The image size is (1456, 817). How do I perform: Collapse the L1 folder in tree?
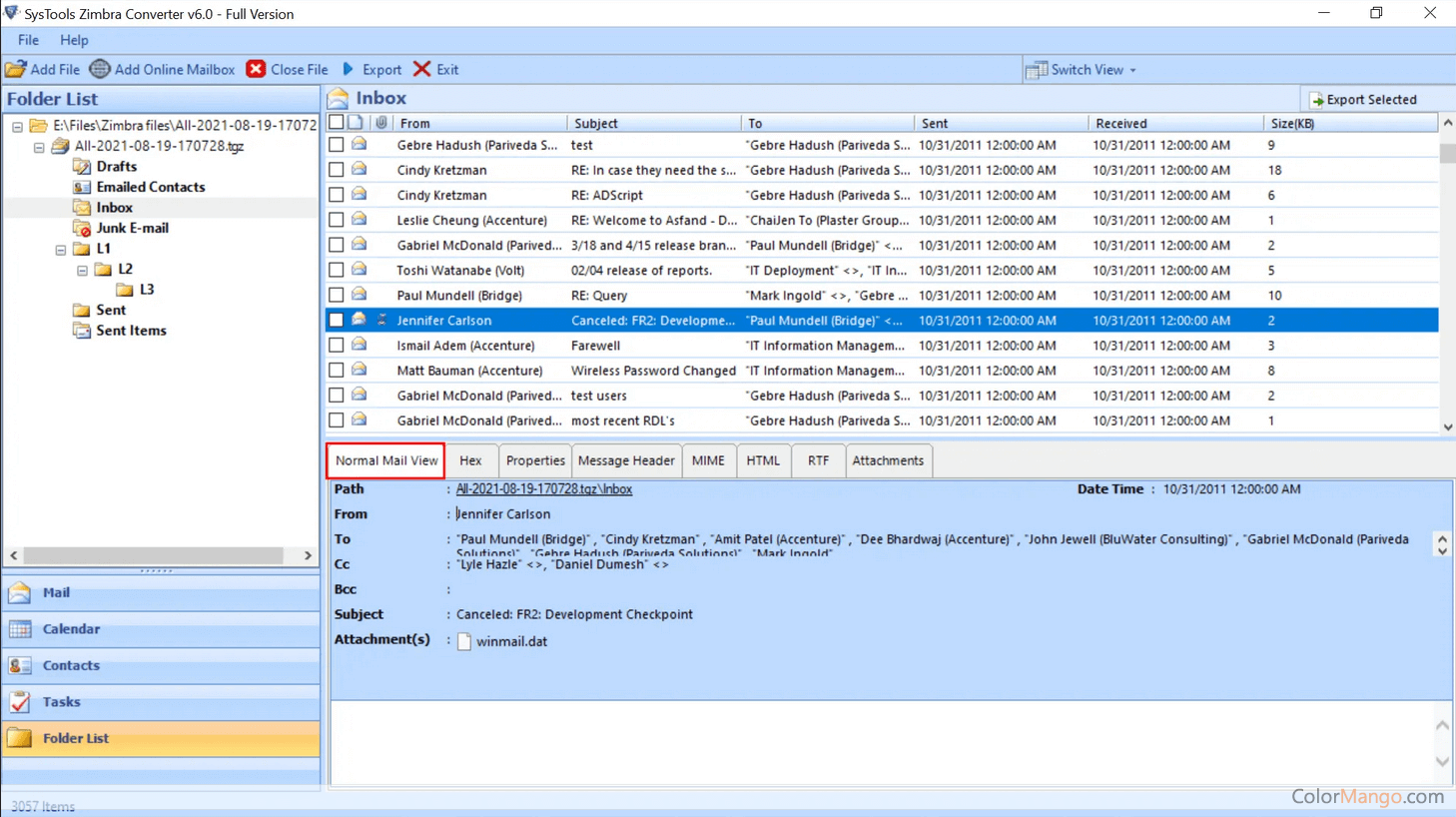click(61, 250)
